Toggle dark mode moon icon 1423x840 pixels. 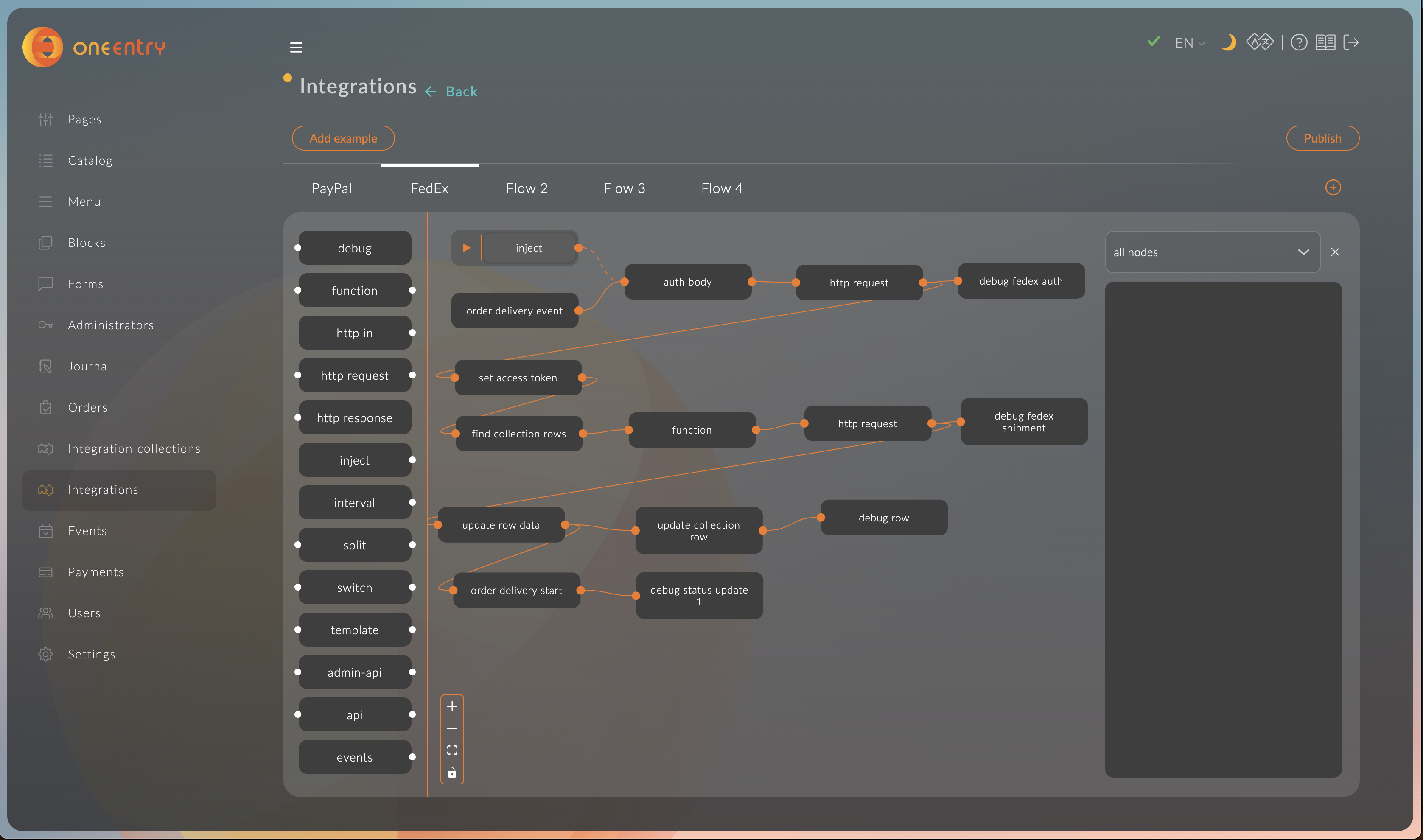1228,42
